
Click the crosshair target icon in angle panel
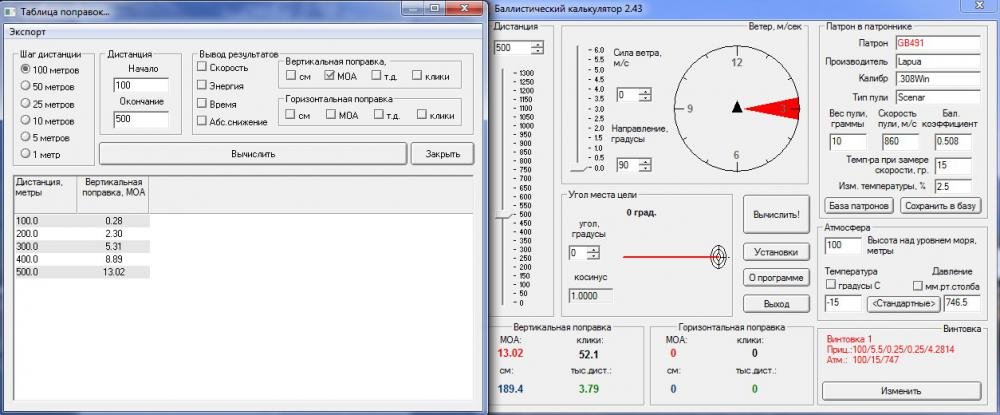click(x=720, y=256)
